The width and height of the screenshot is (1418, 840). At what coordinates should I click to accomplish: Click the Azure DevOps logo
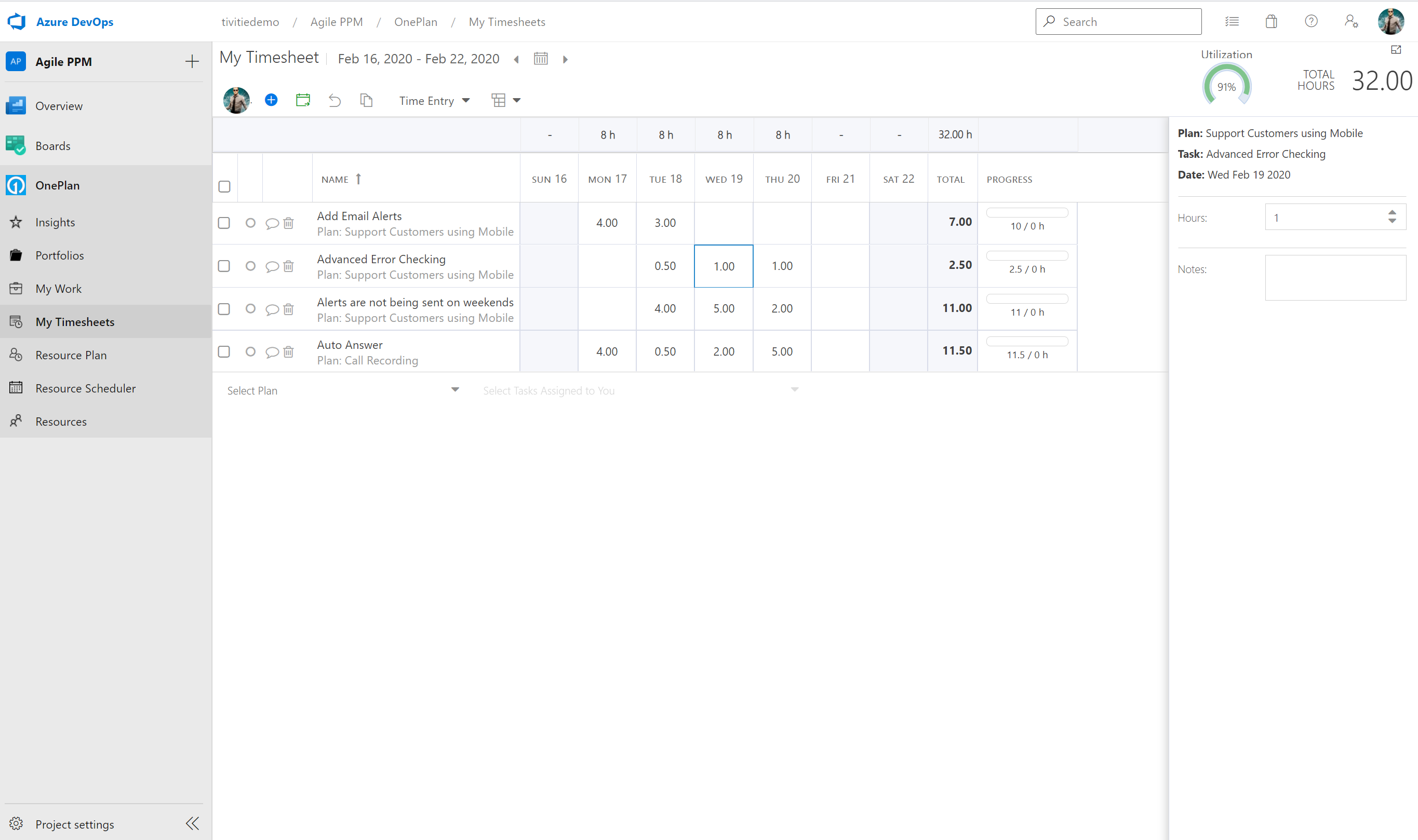[17, 21]
